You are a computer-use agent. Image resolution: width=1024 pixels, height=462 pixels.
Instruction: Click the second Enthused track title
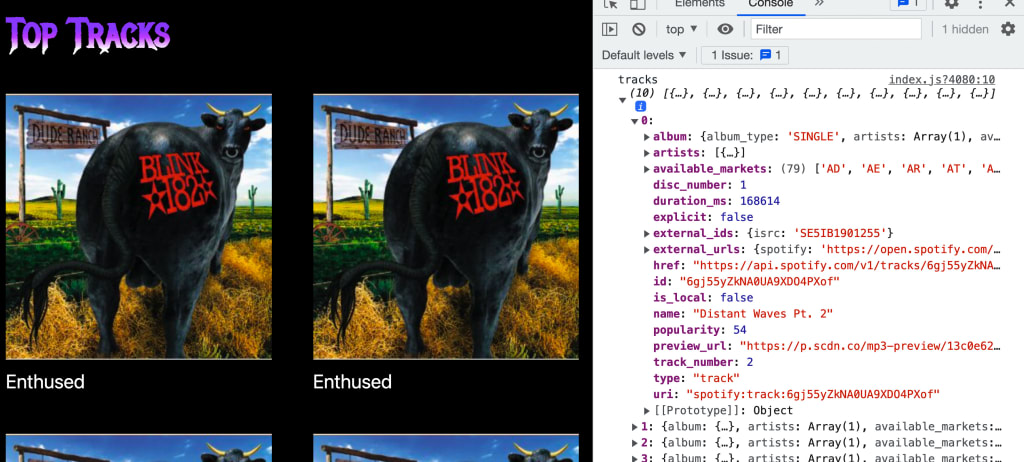[x=352, y=382]
